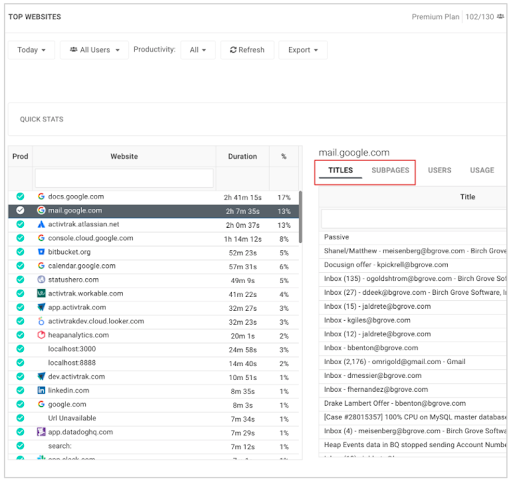Image resolution: width=512 pixels, height=480 pixels.
Task: Sort by the % column header
Action: [x=284, y=156]
